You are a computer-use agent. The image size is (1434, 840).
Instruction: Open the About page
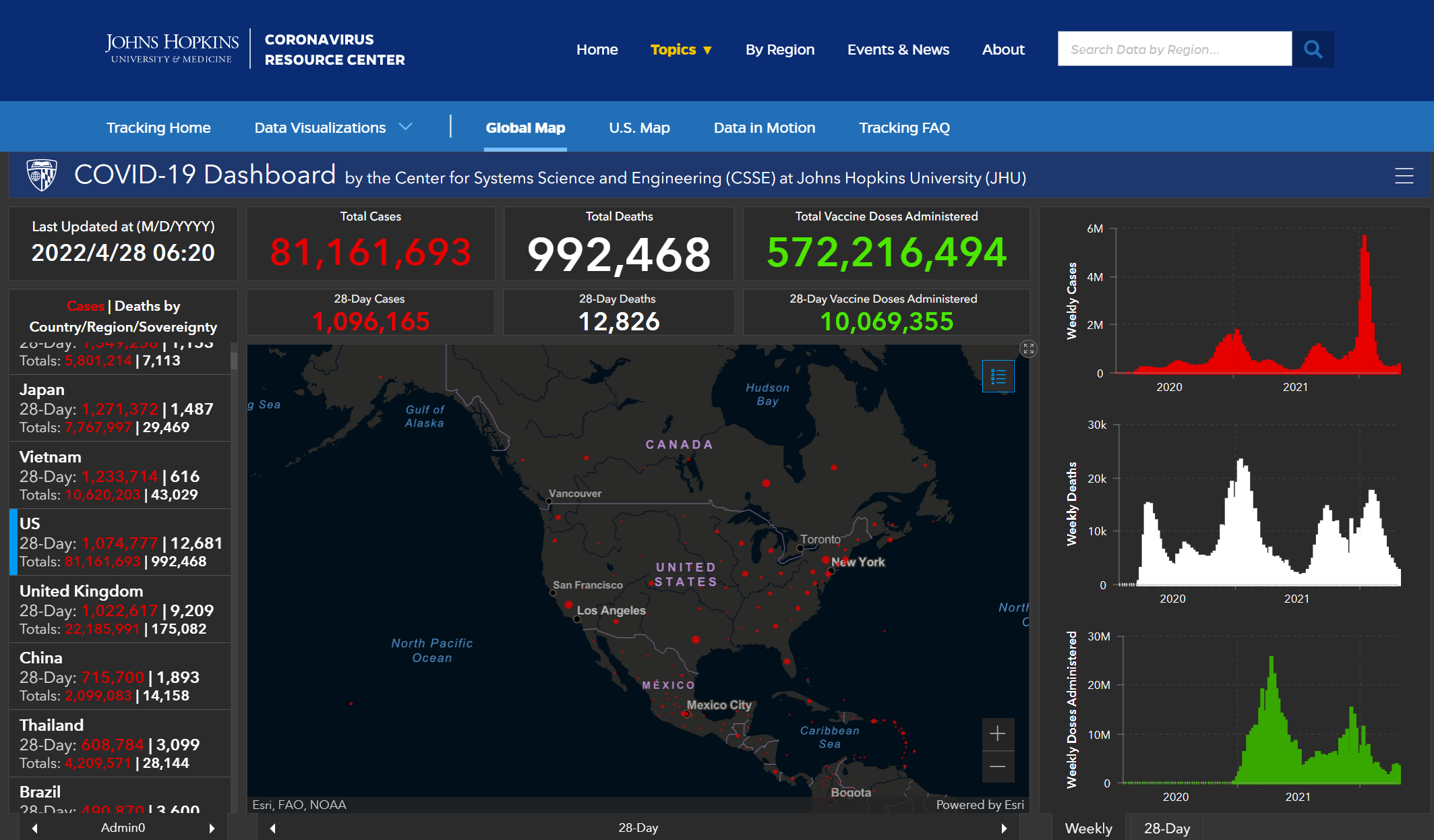(1003, 49)
